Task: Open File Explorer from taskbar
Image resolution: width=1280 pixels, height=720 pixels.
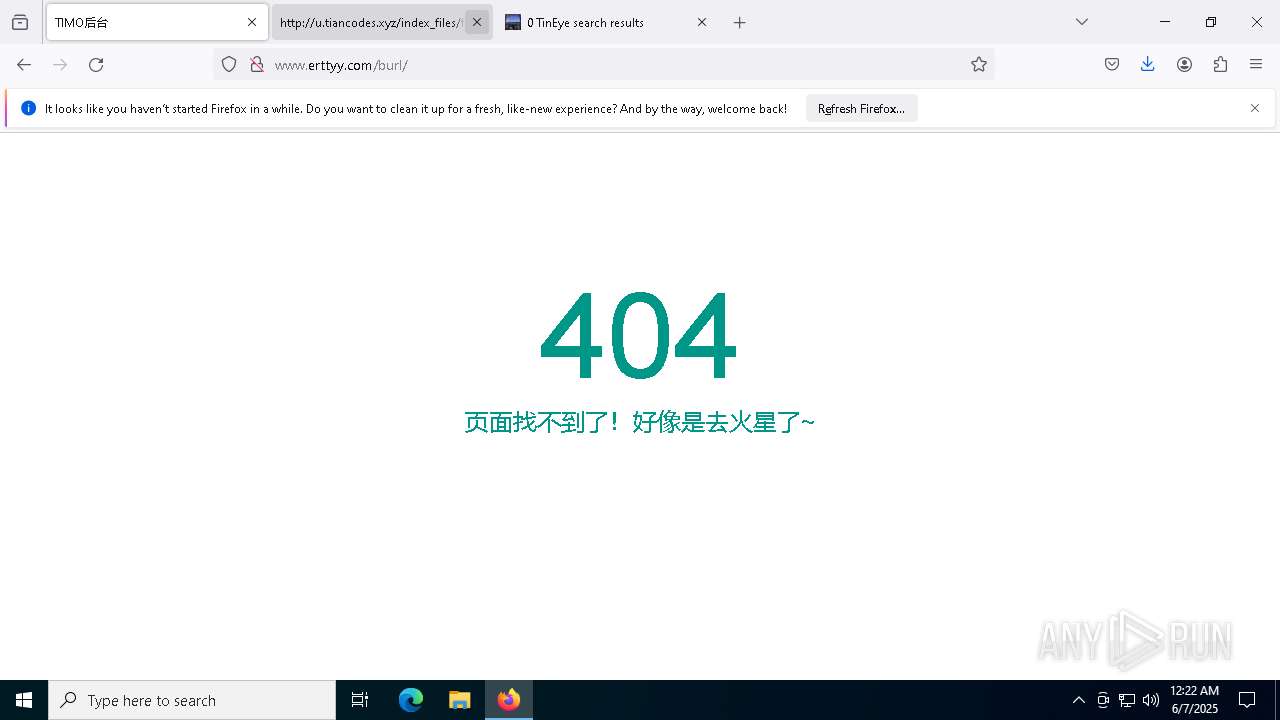Action: point(459,700)
